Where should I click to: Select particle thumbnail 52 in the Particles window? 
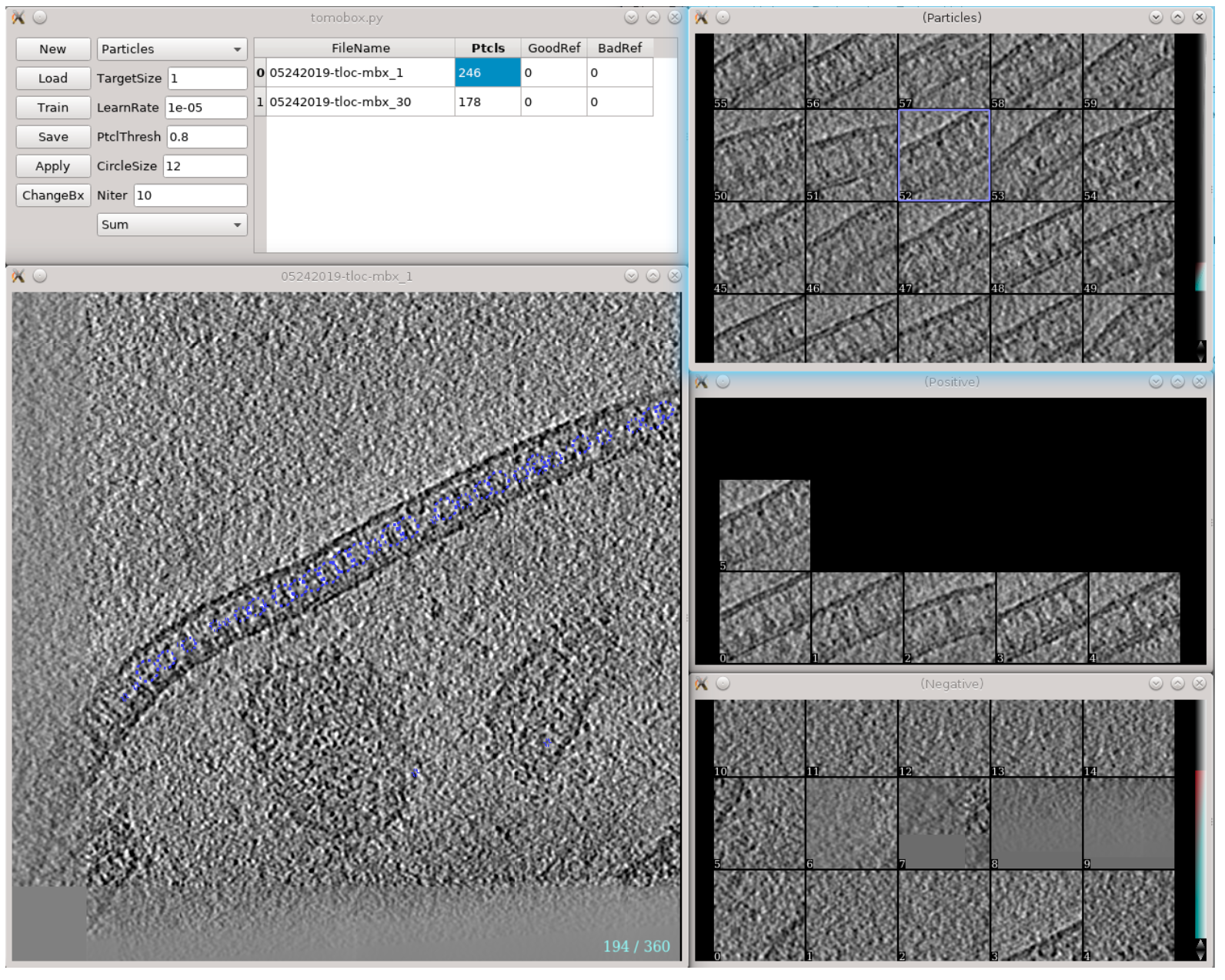[944, 155]
